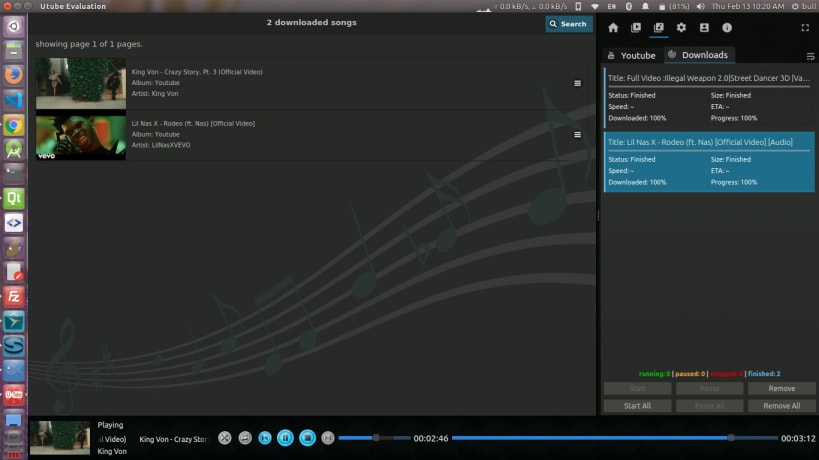Click the Start All button
The width and height of the screenshot is (819, 460).
[637, 406]
